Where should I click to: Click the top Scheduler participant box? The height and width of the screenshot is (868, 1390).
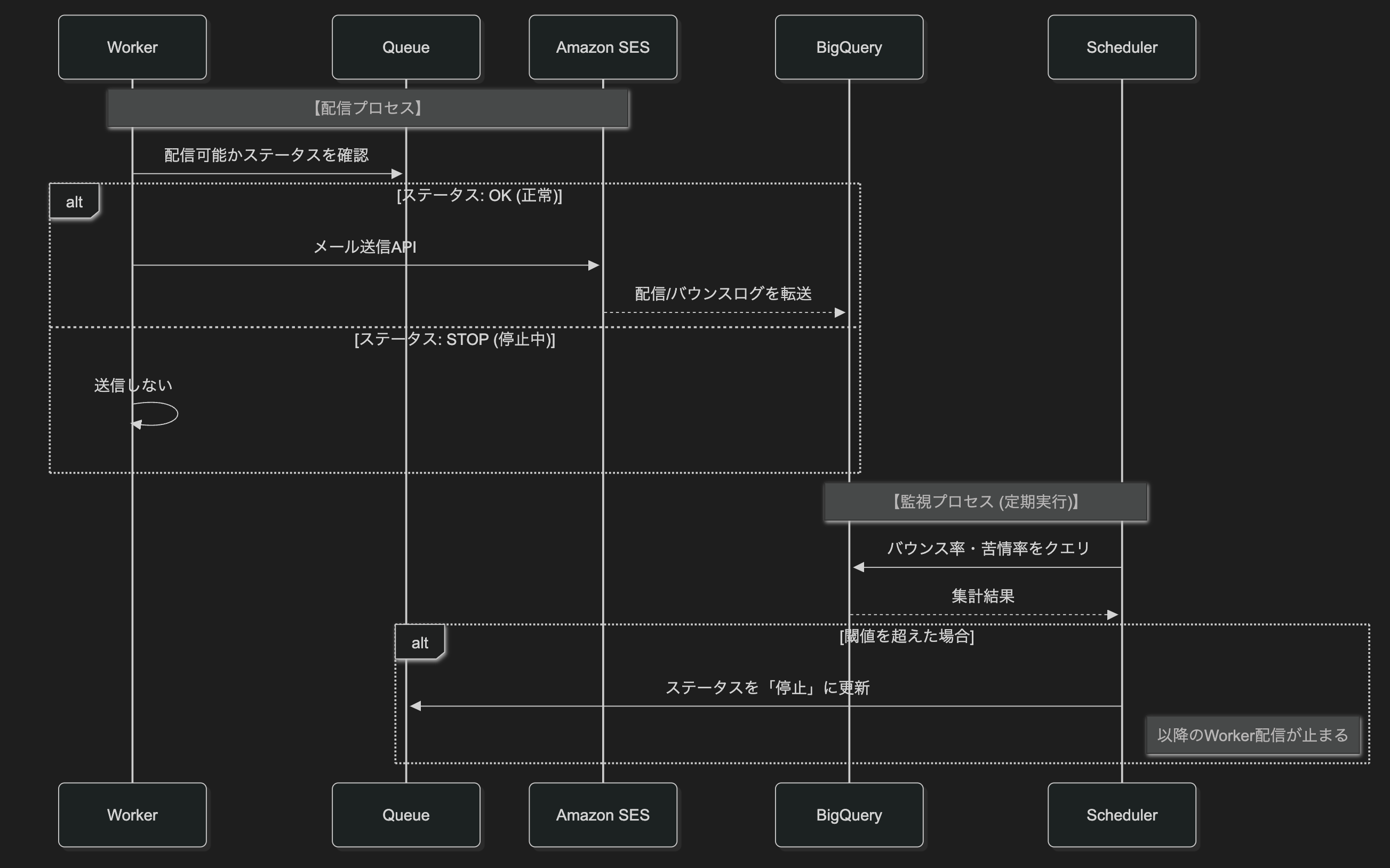point(1121,47)
